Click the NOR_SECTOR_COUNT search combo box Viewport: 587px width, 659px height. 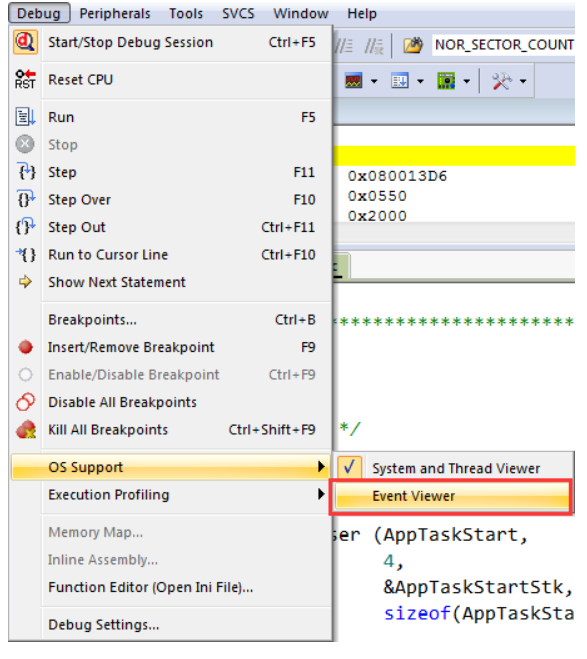tap(503, 45)
